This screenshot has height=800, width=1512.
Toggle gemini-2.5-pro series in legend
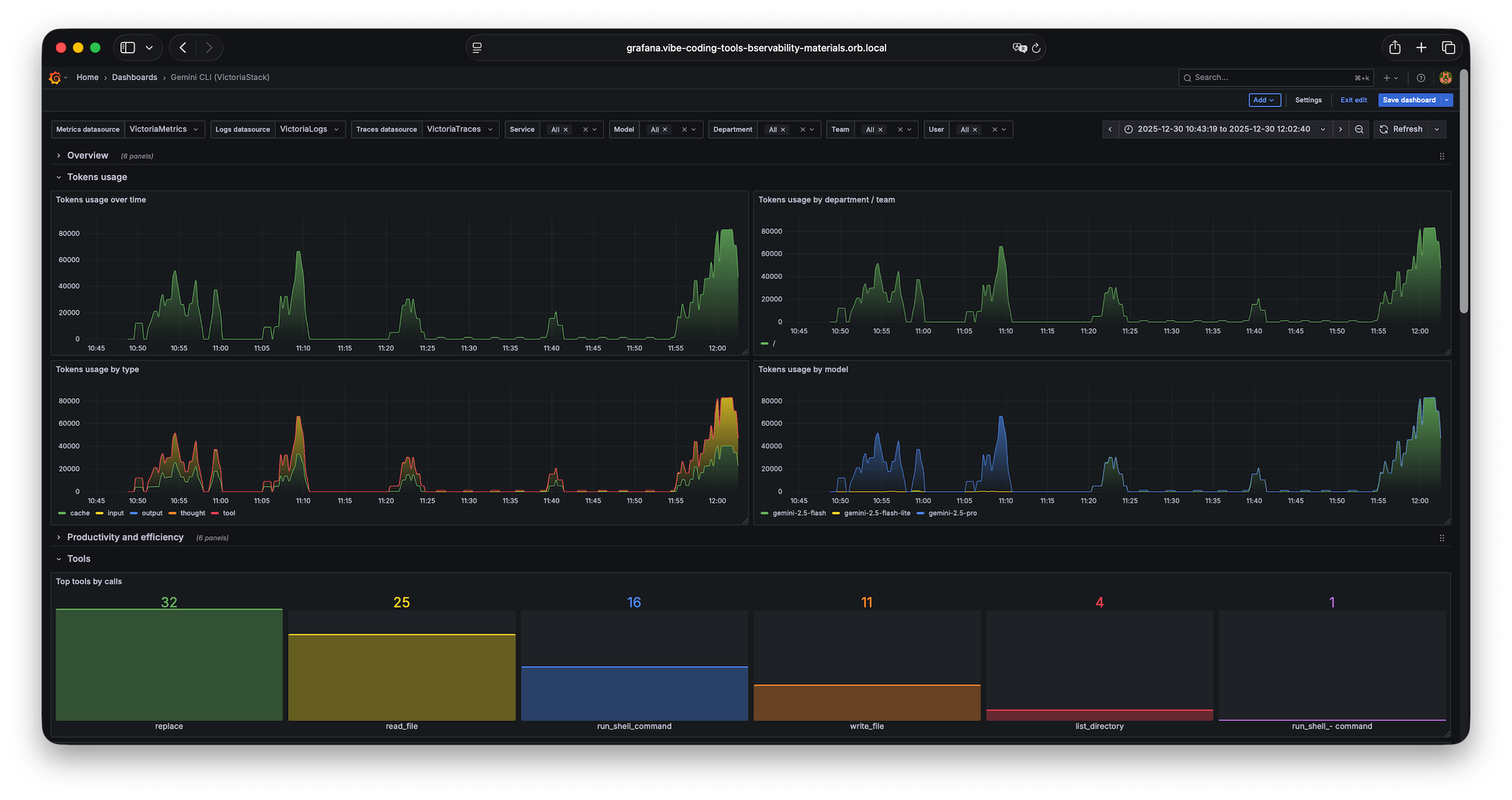(946, 513)
